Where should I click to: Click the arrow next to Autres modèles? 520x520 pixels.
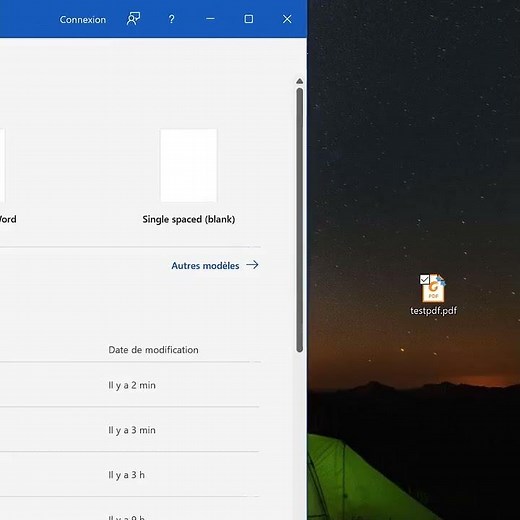[x=252, y=265]
